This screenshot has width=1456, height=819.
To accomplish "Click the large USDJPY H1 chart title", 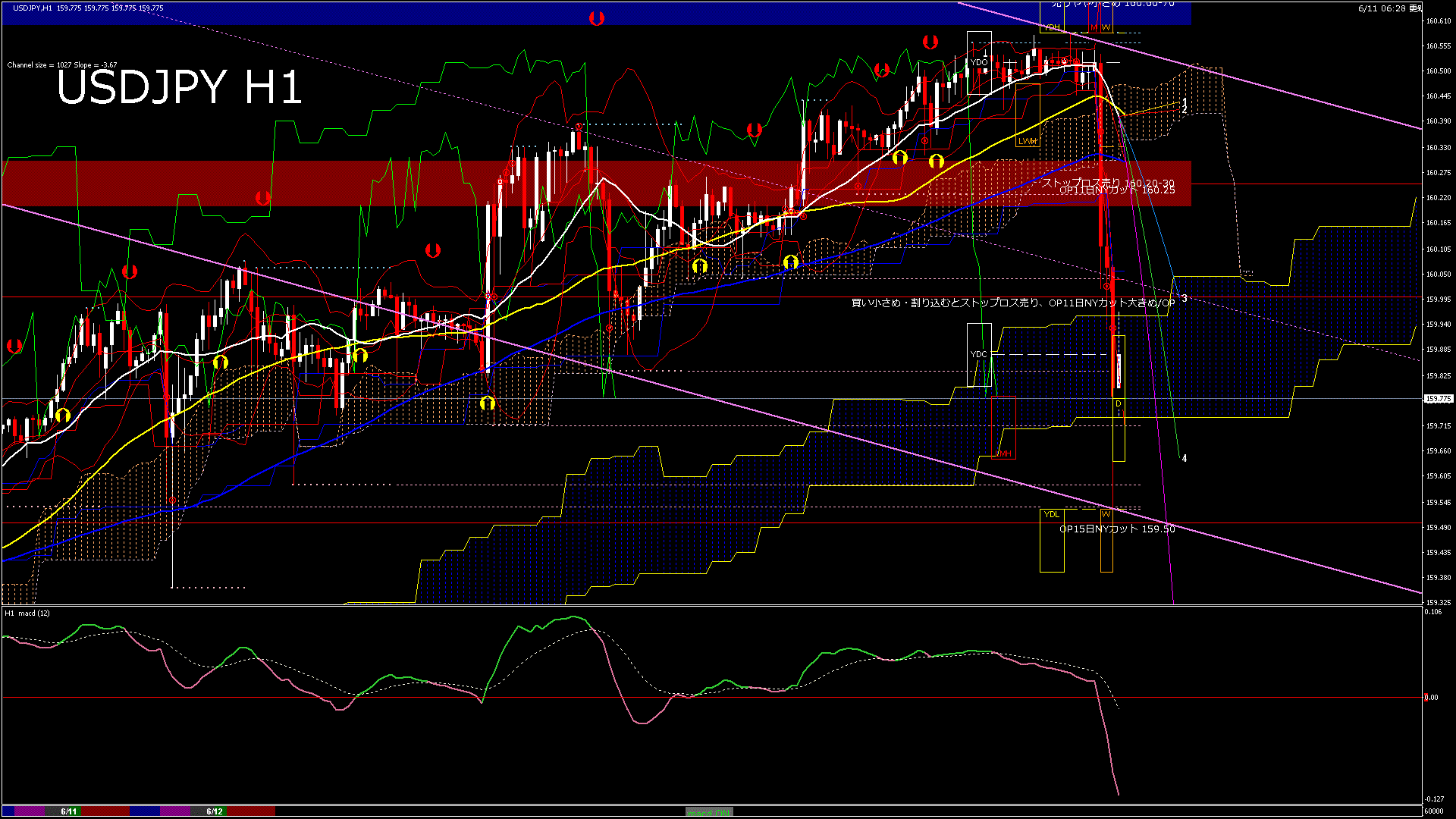I will 179,87.
